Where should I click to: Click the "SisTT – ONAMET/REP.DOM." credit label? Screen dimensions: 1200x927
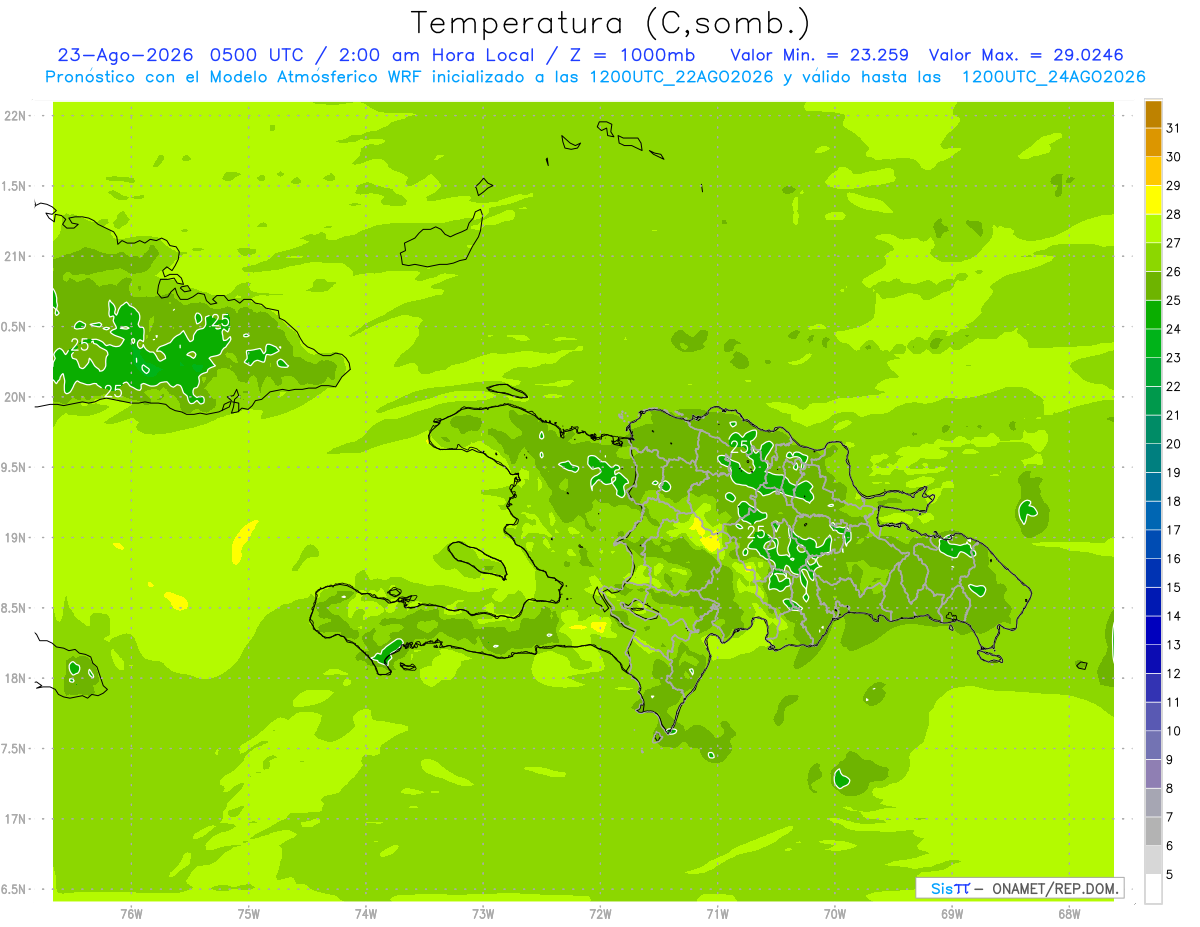pos(1020,888)
